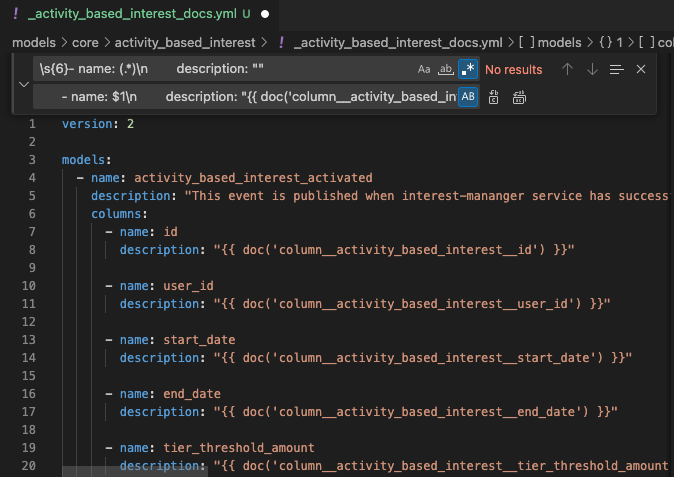The width and height of the screenshot is (674, 477).
Task: Toggle Preserve Case in replace field
Action: tap(467, 97)
